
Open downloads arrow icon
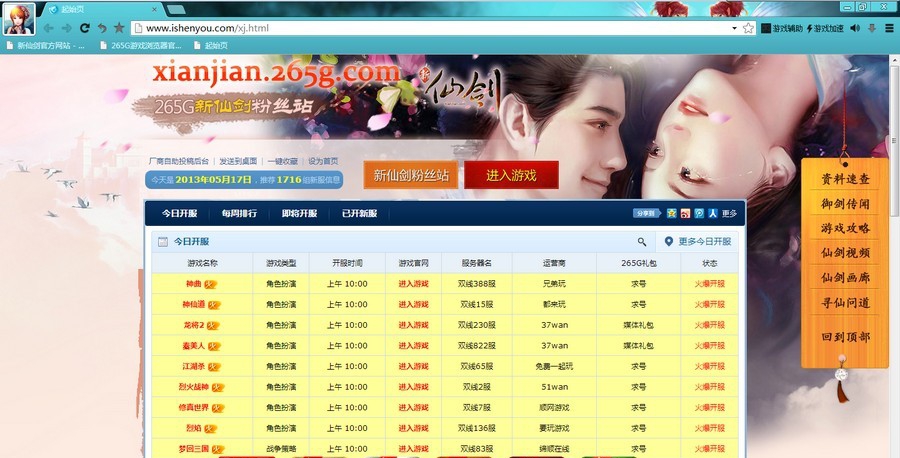pos(872,28)
